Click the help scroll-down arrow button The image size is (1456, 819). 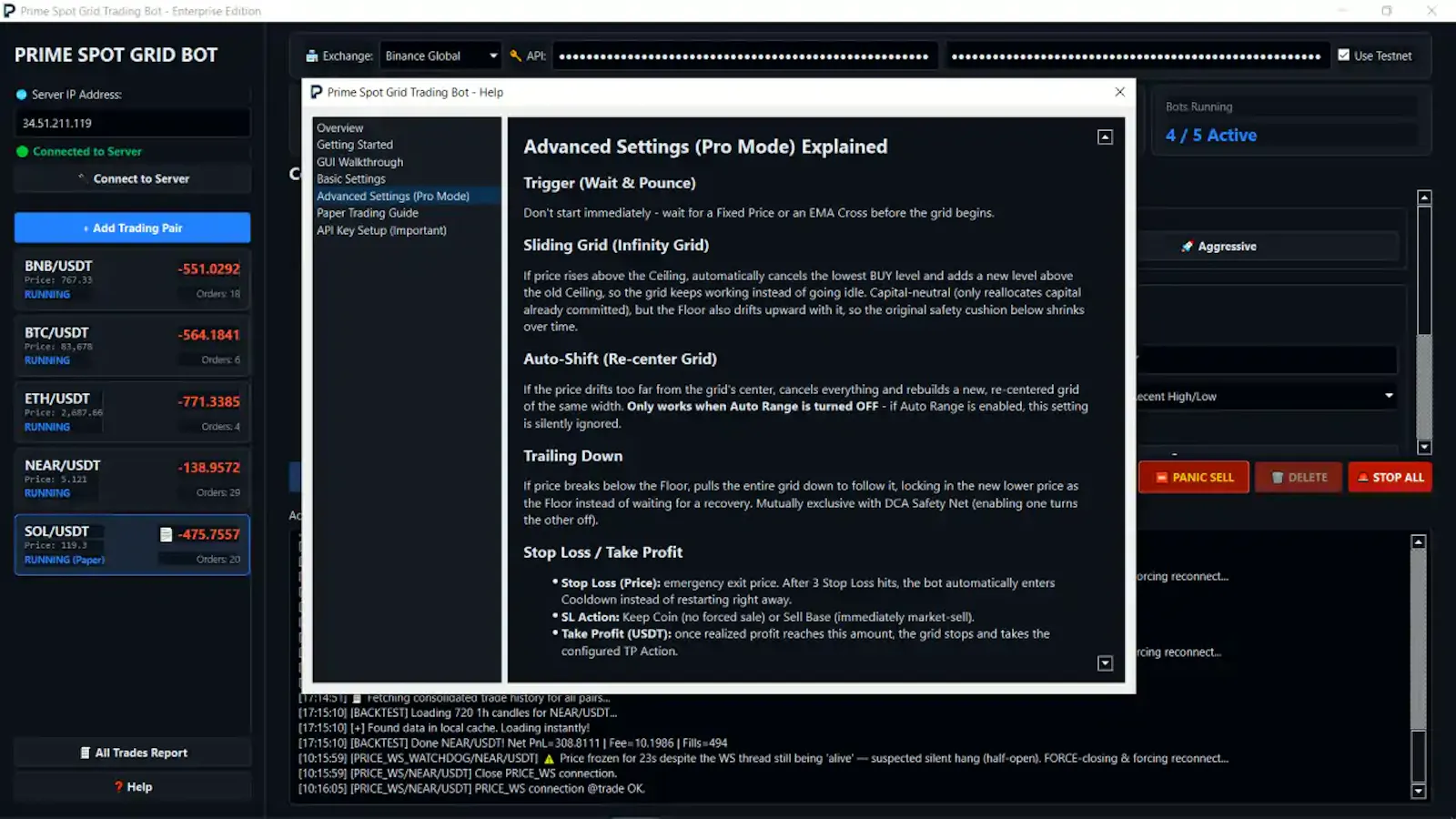[1105, 663]
